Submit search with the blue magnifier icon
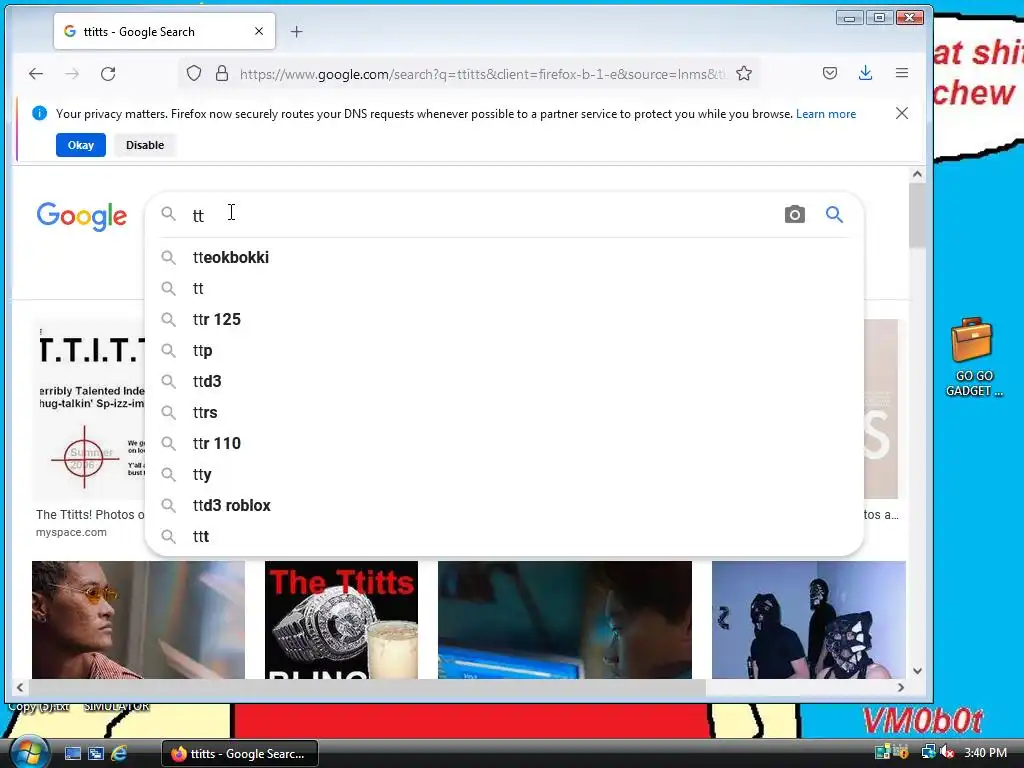 (834, 214)
